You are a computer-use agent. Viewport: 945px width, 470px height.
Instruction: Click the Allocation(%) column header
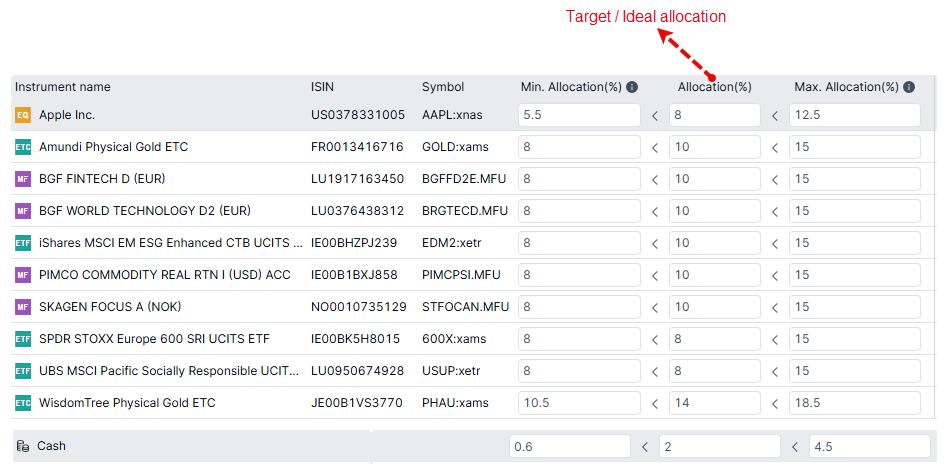click(x=714, y=87)
